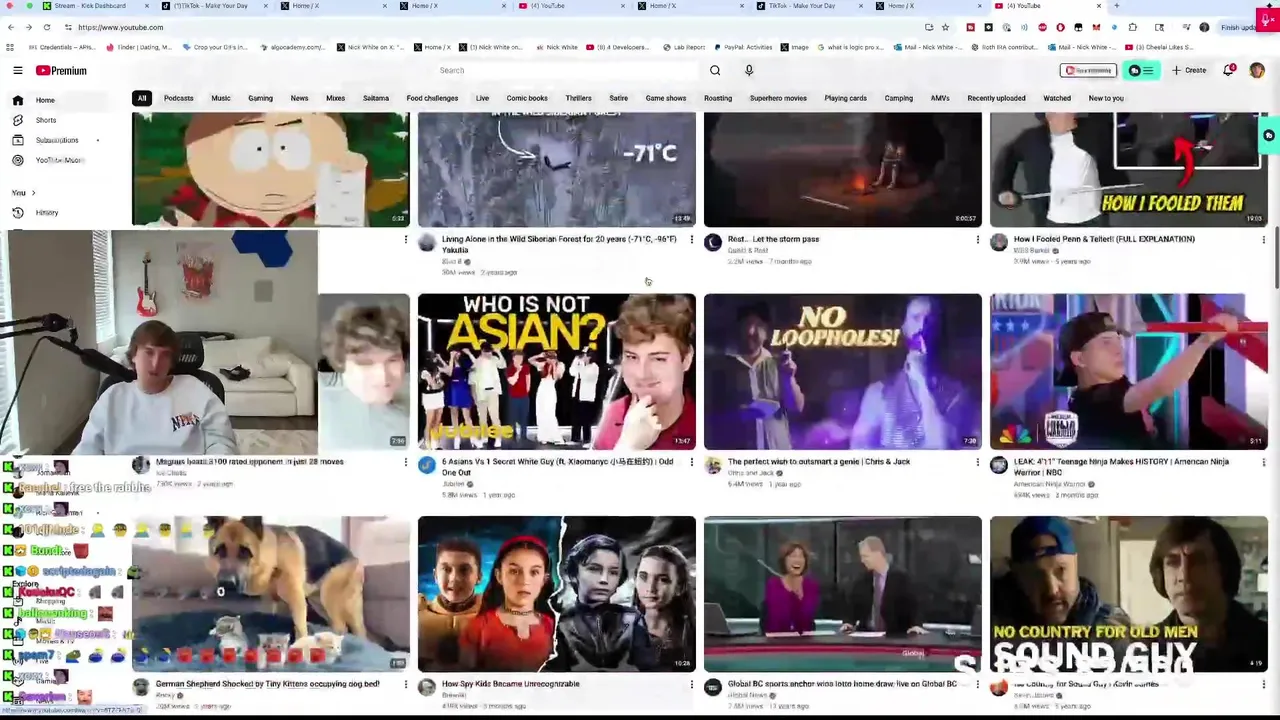1280x720 pixels.
Task: Select the Food challenges filter chip
Action: pos(432,98)
